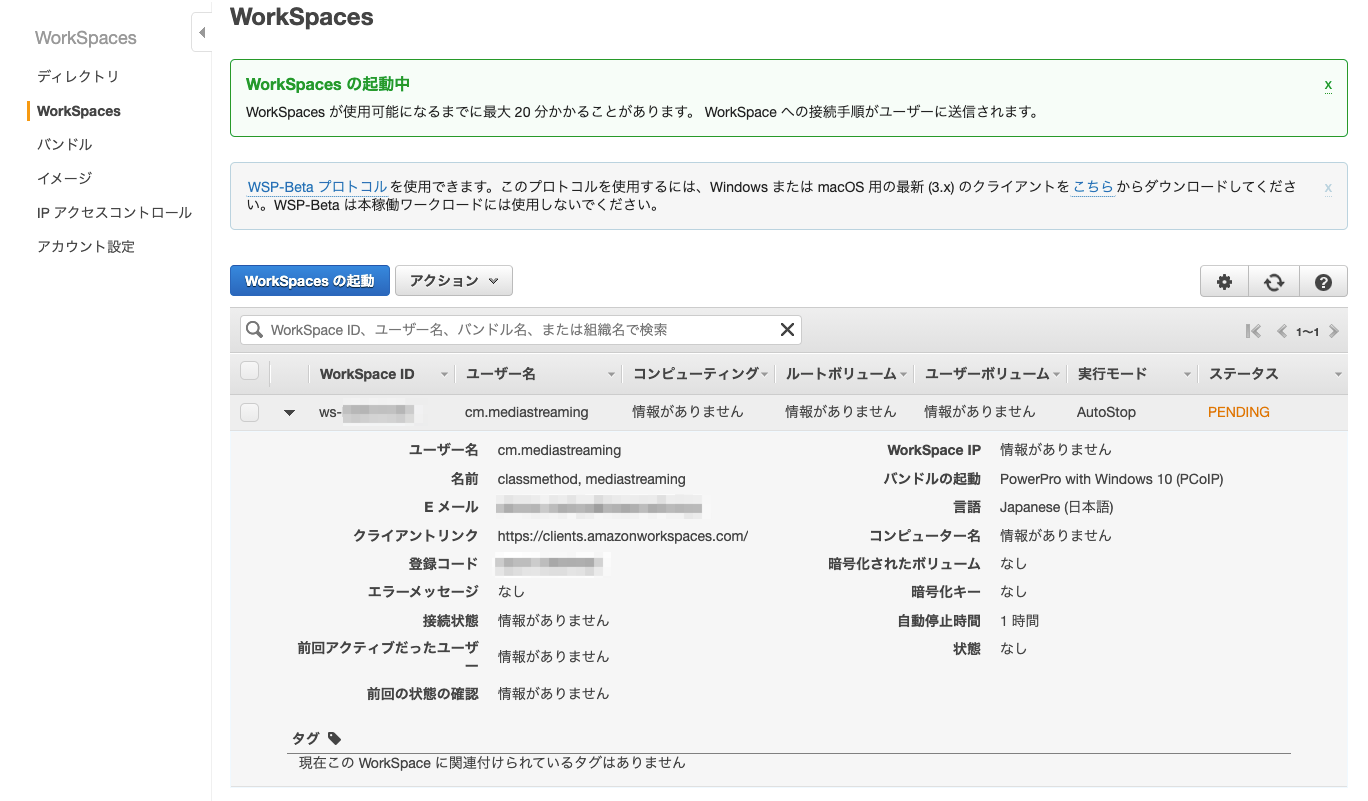1368x801 pixels.
Task: Open ステータス column sort dropdown
Action: [x=1338, y=374]
